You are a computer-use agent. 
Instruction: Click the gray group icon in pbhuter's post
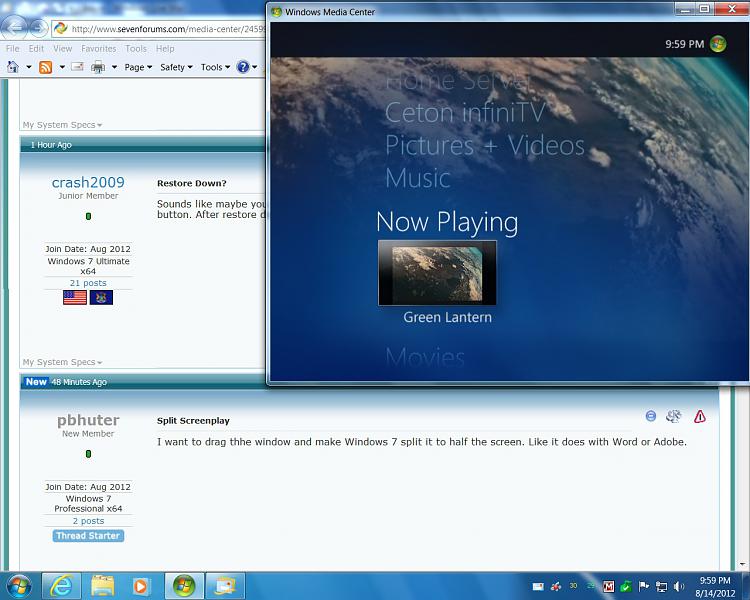click(673, 416)
